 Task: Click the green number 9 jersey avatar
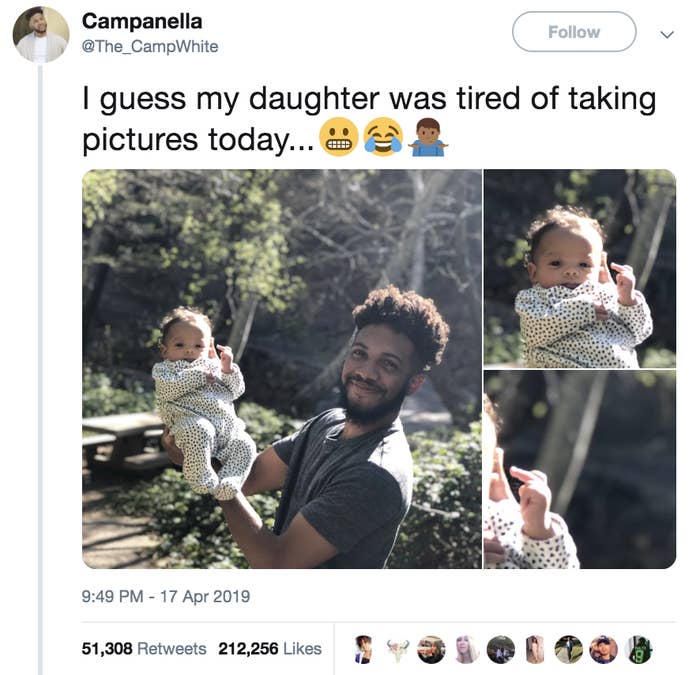tap(639, 649)
